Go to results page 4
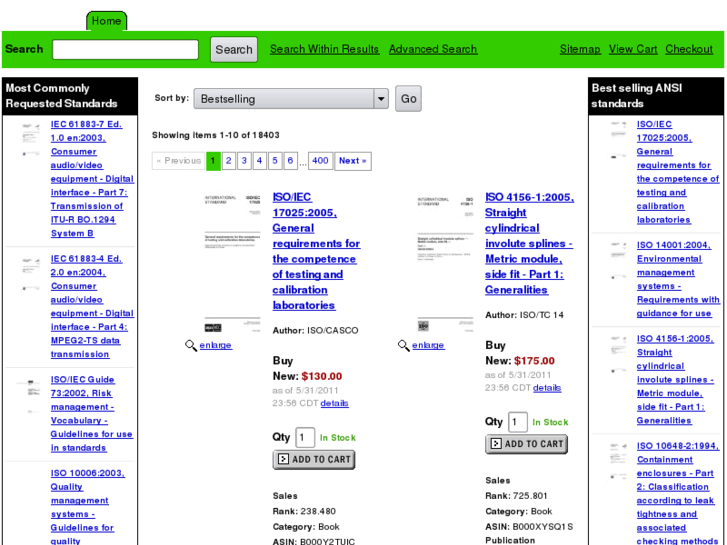Image resolution: width=727 pixels, height=545 pixels. 260,161
